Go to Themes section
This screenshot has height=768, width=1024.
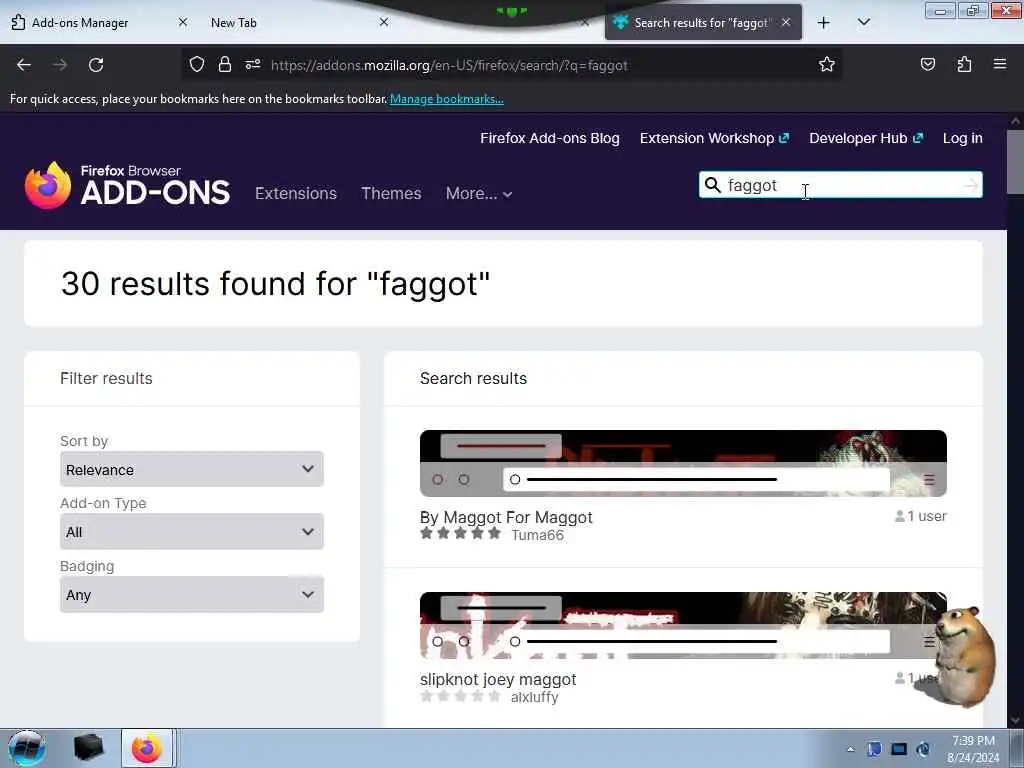[x=391, y=193]
